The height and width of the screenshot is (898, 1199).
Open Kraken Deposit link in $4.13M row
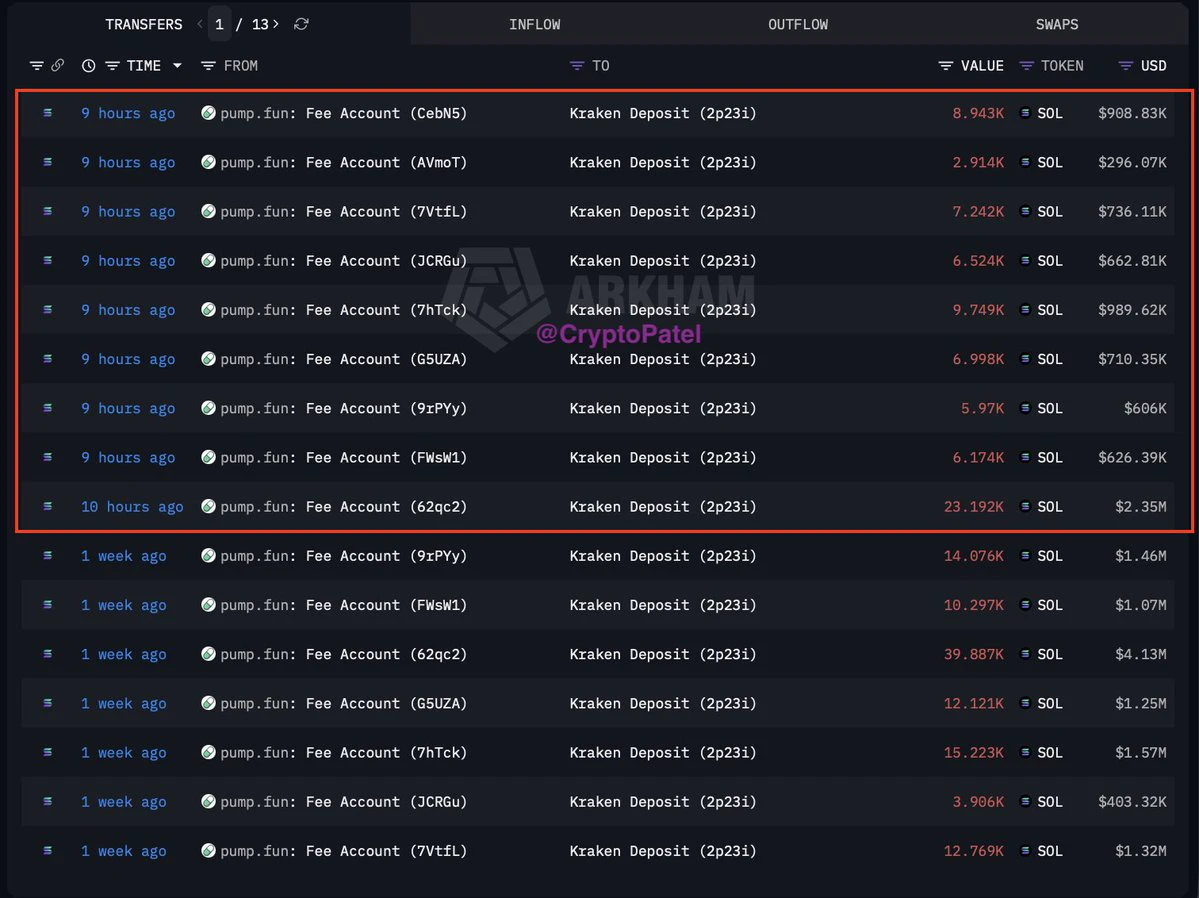pos(663,654)
